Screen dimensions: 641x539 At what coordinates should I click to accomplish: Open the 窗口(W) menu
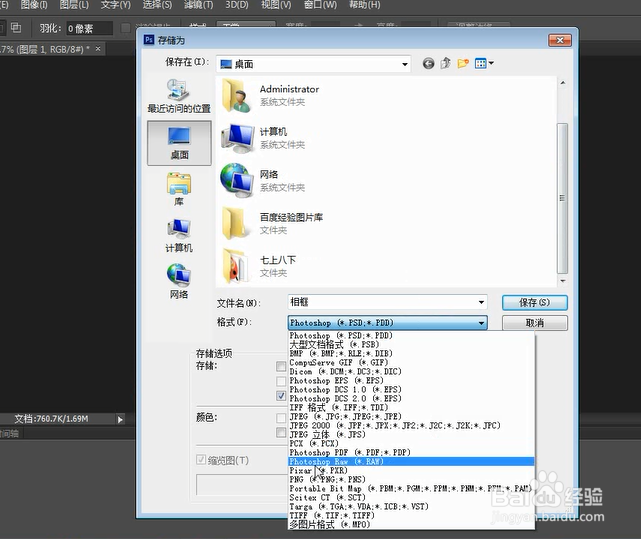[320, 4]
